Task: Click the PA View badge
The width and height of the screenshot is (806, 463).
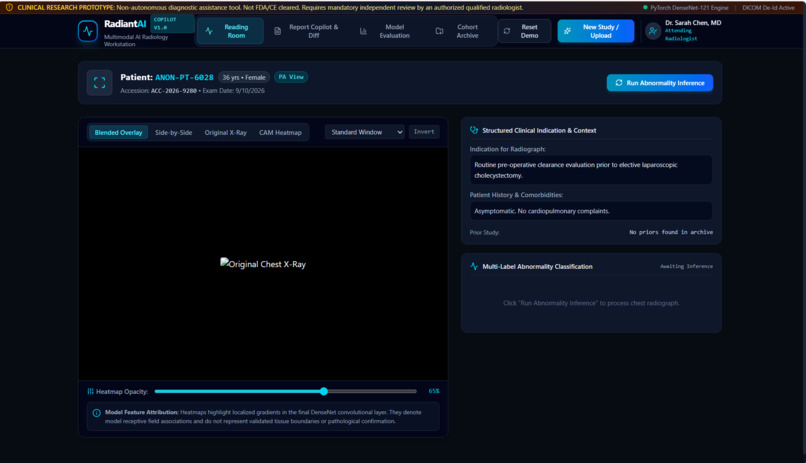Action: point(291,77)
